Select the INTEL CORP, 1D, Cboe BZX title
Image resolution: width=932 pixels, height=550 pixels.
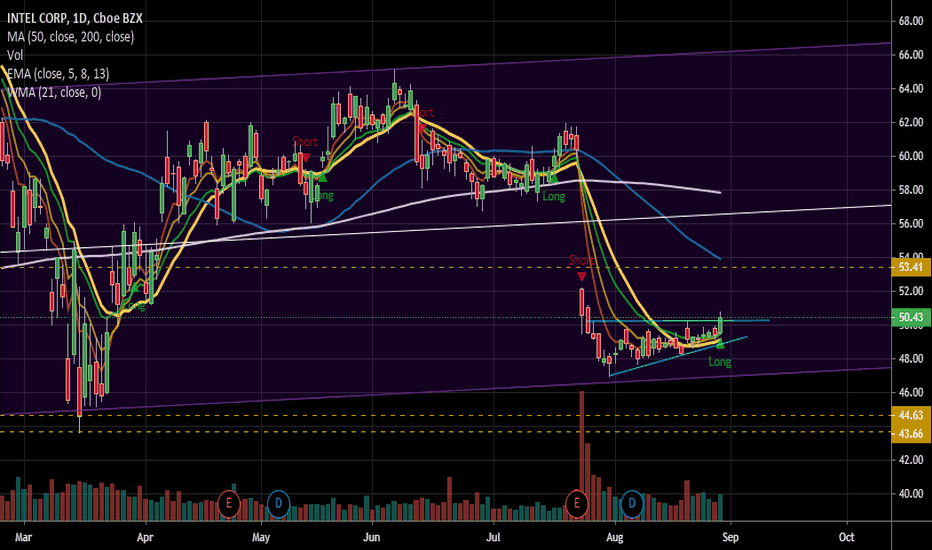click(75, 18)
